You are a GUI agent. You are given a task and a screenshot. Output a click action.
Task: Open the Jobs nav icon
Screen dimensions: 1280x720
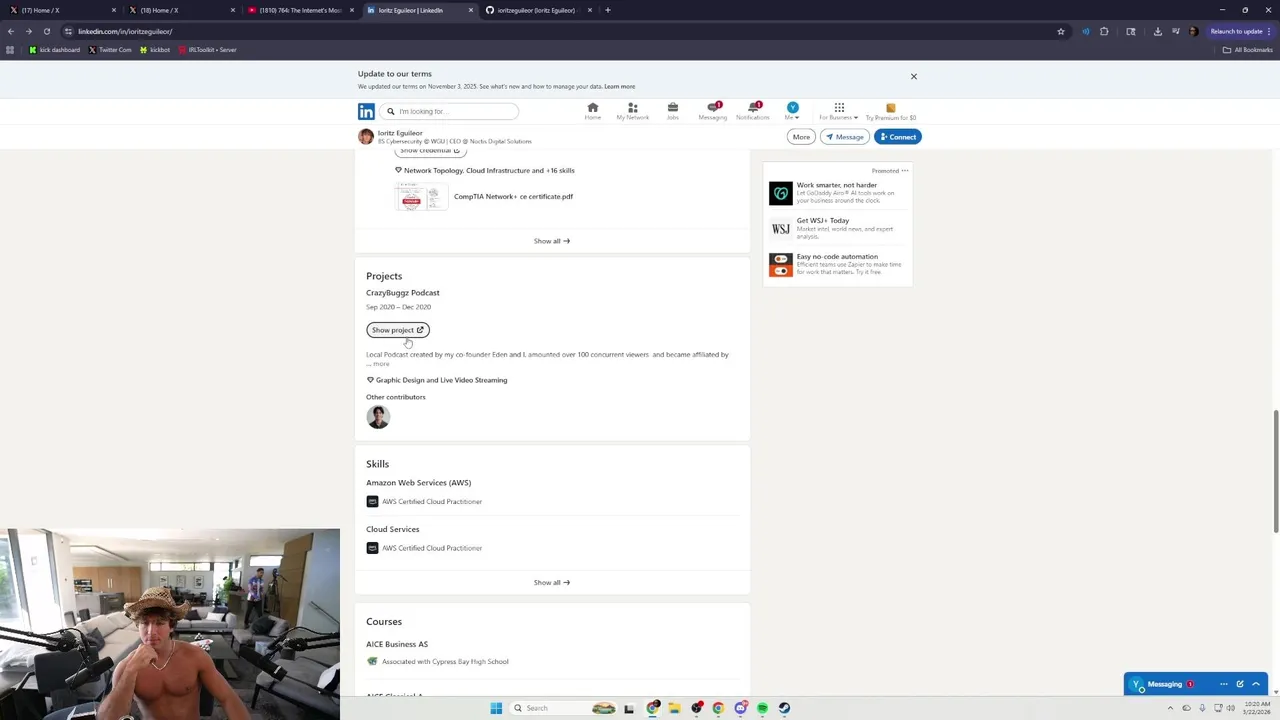(x=673, y=111)
